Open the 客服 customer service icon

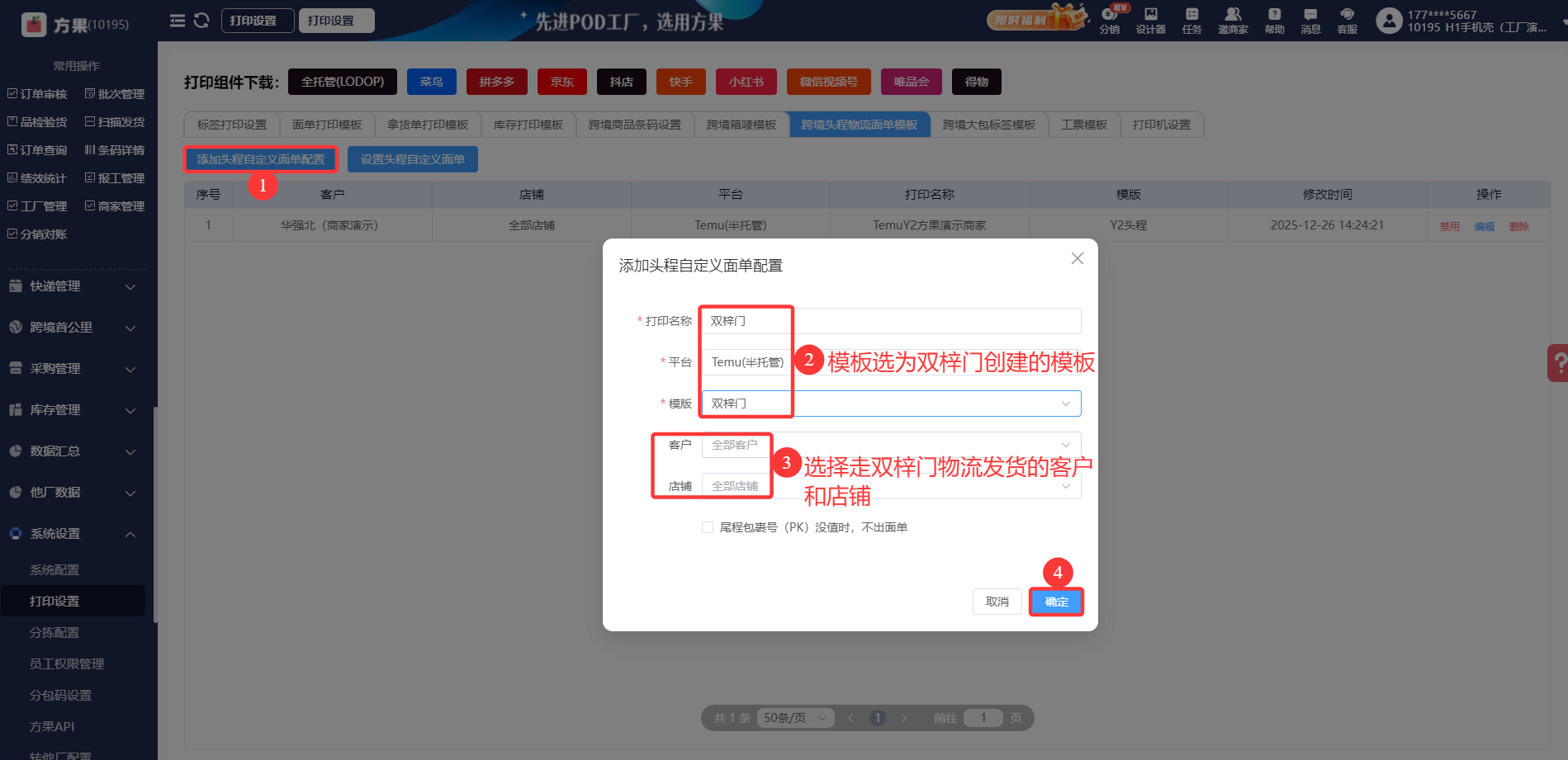pyautogui.click(x=1347, y=21)
